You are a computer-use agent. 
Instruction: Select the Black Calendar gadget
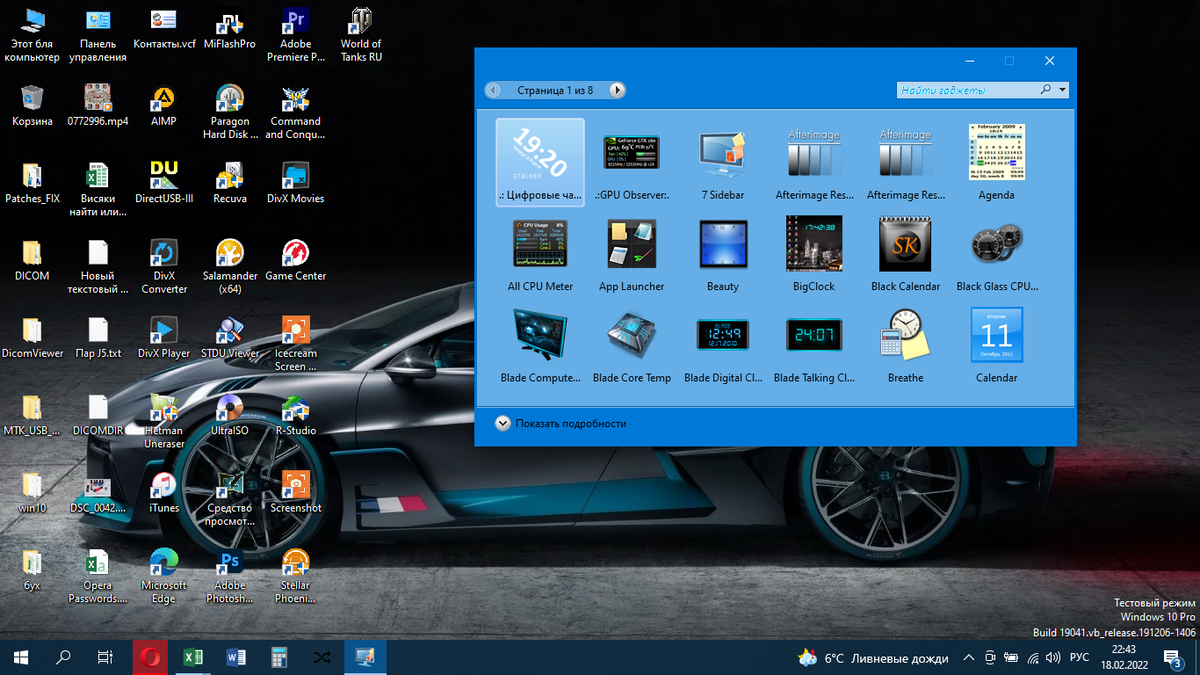pyautogui.click(x=906, y=253)
